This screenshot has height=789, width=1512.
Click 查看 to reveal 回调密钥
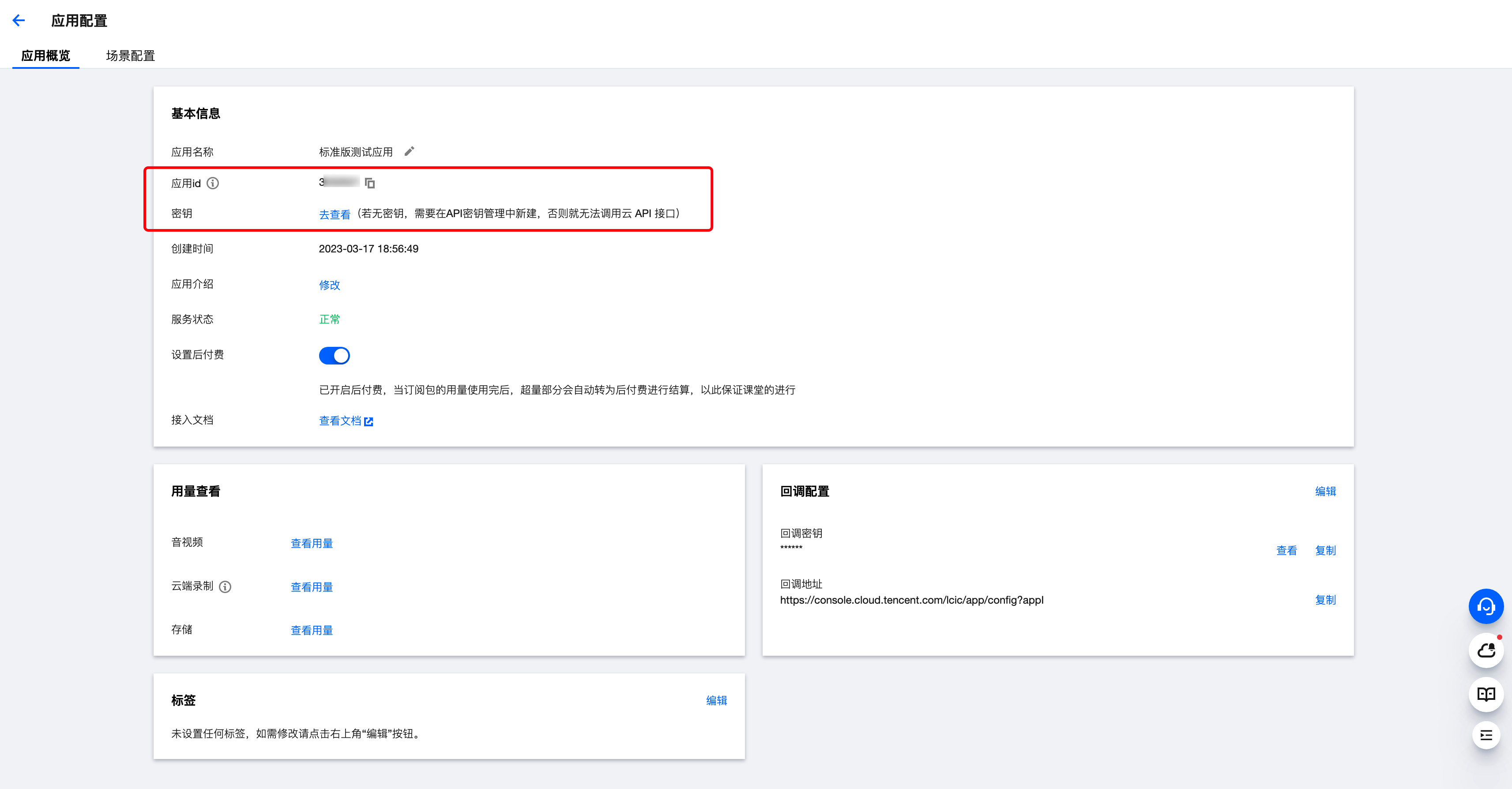1286,550
